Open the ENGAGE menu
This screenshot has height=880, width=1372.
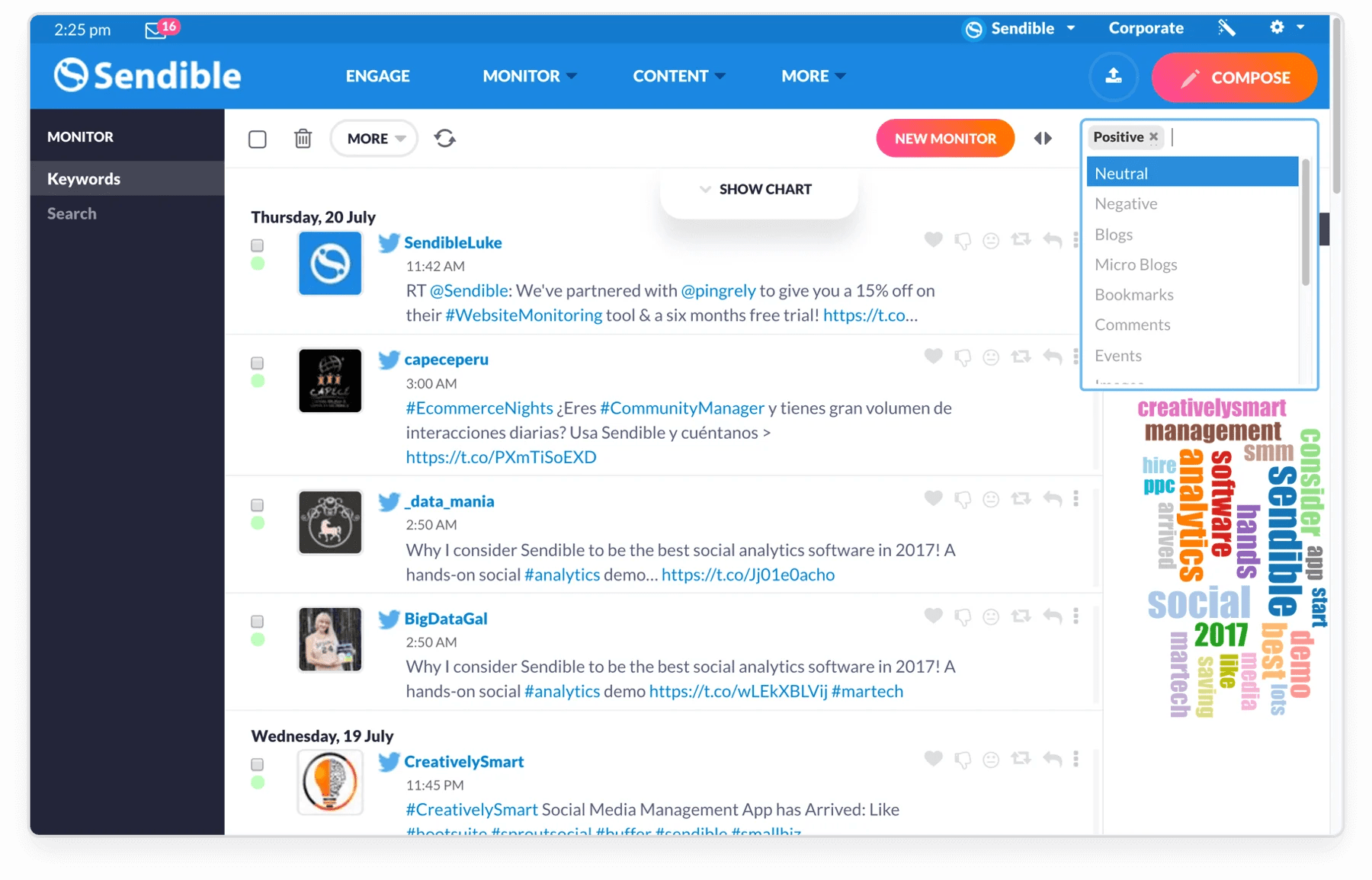coord(377,75)
